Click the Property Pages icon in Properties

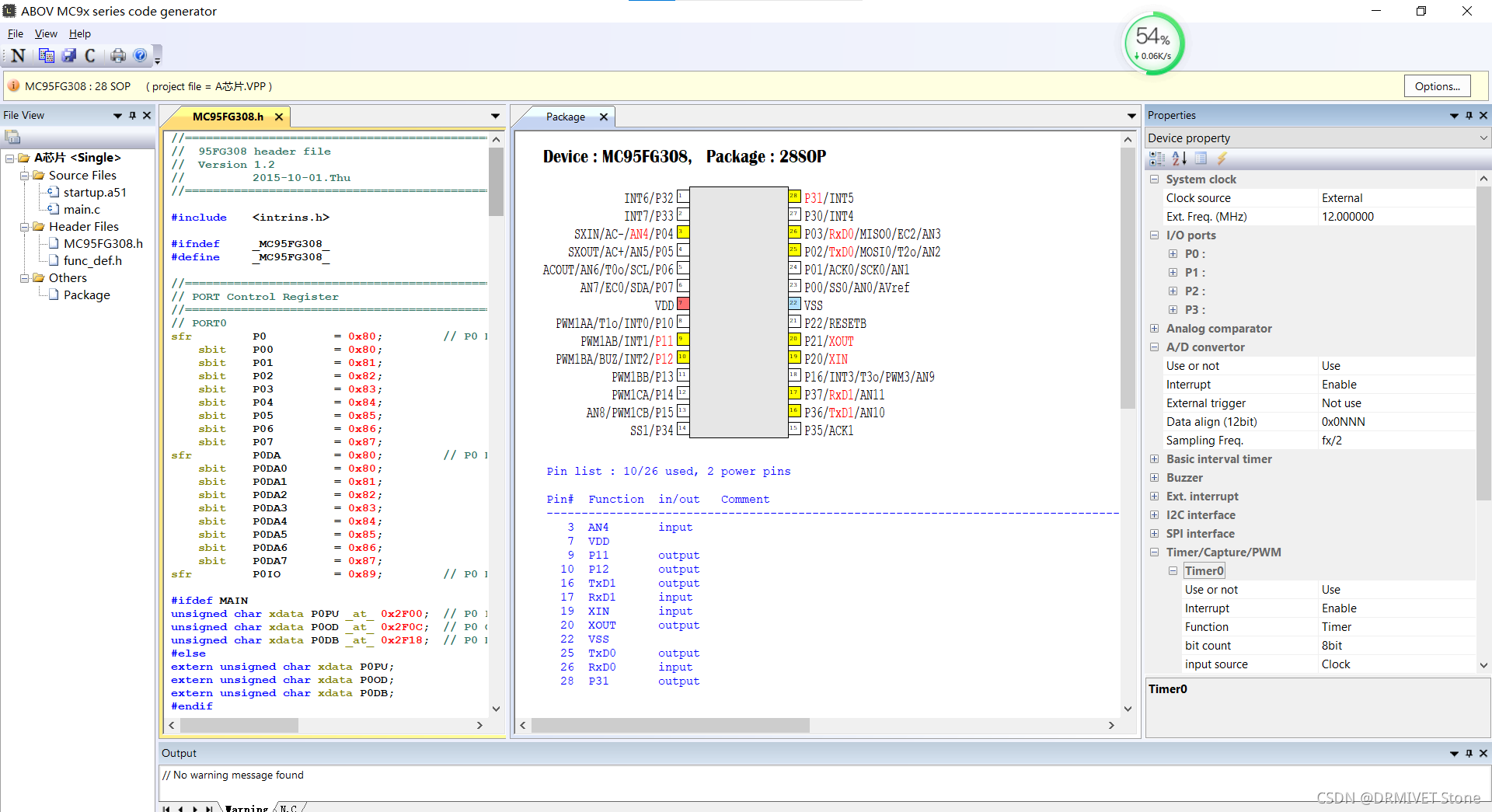click(x=1201, y=159)
